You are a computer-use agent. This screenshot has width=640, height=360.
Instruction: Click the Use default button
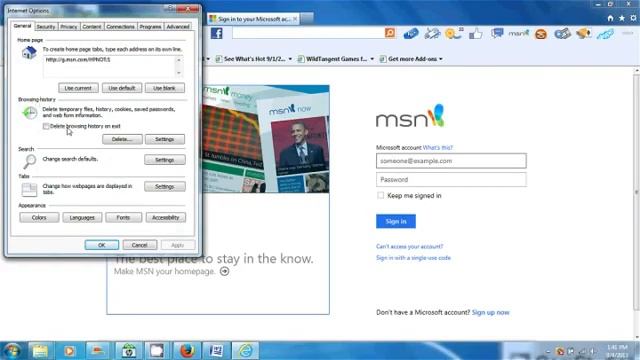(x=122, y=88)
